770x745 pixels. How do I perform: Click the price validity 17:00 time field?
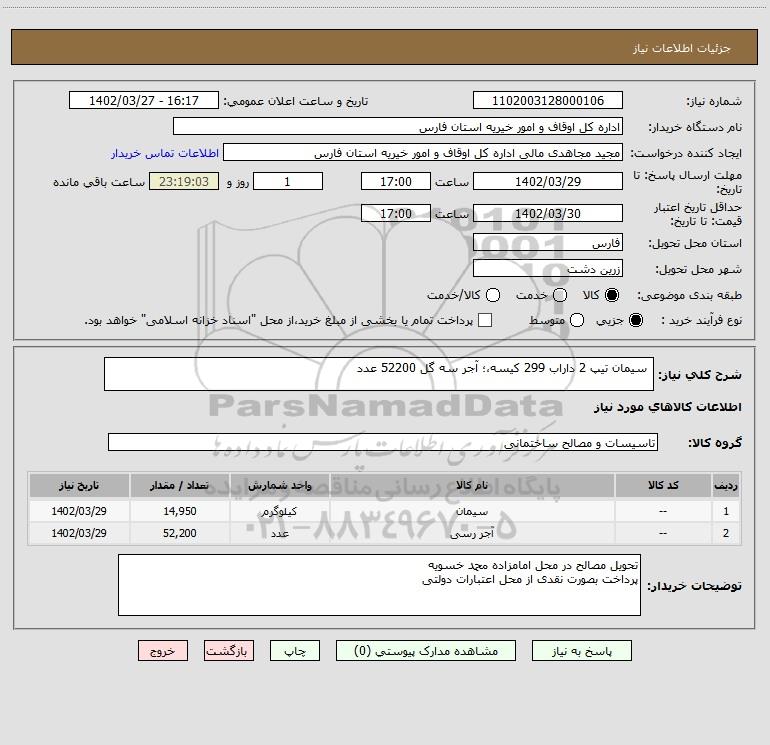point(396,213)
